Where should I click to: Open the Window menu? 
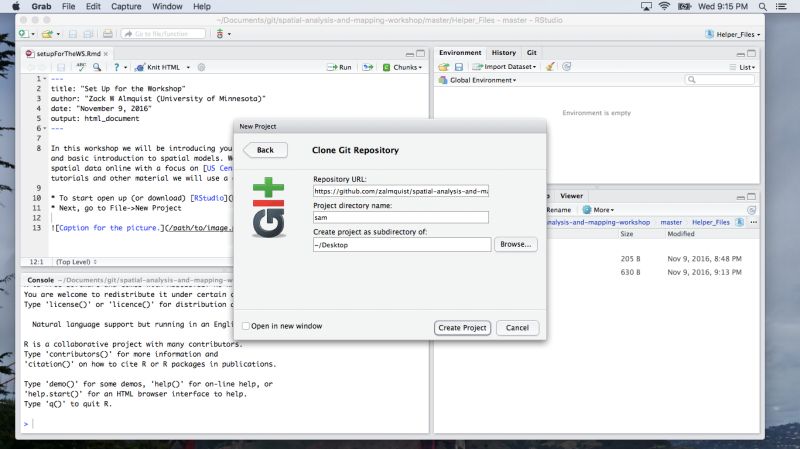pyautogui.click(x=167, y=7)
